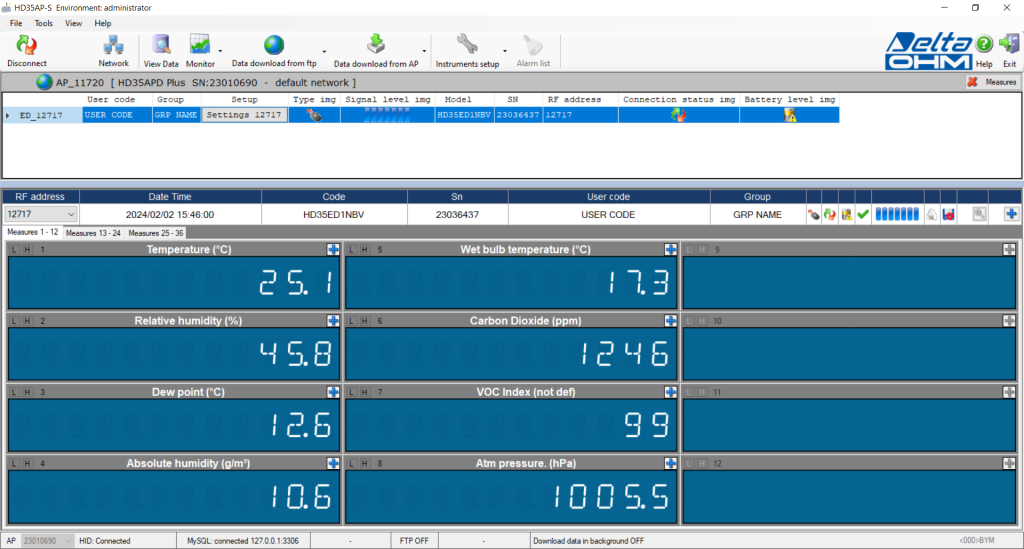
Task: Open the Instruments setup dropdown arrow
Action: click(x=504, y=51)
